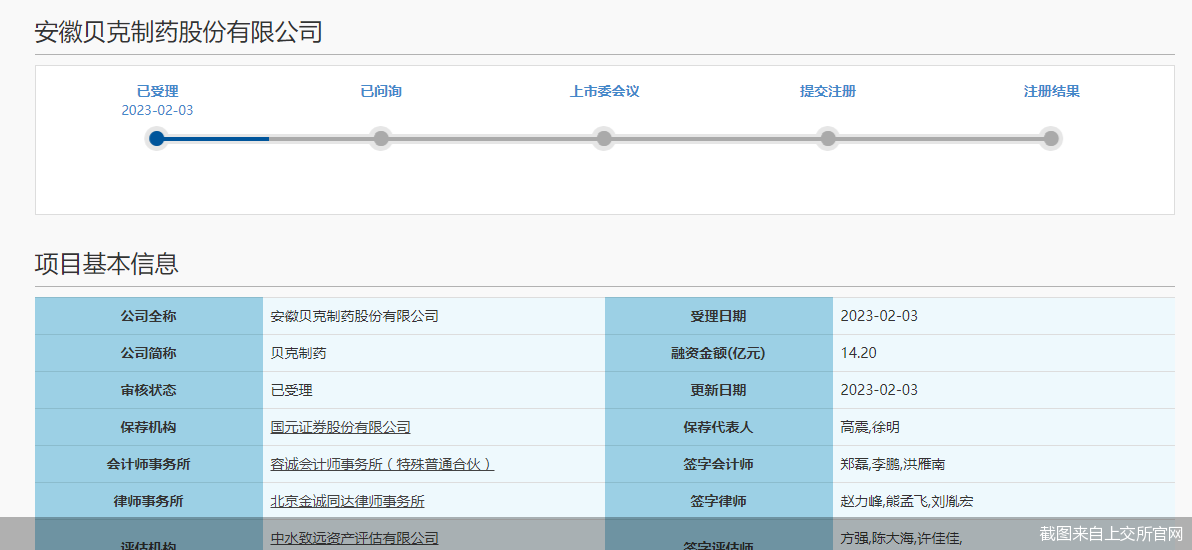Select the 提交注册 stage label
This screenshot has height=550, width=1192.
tap(827, 91)
